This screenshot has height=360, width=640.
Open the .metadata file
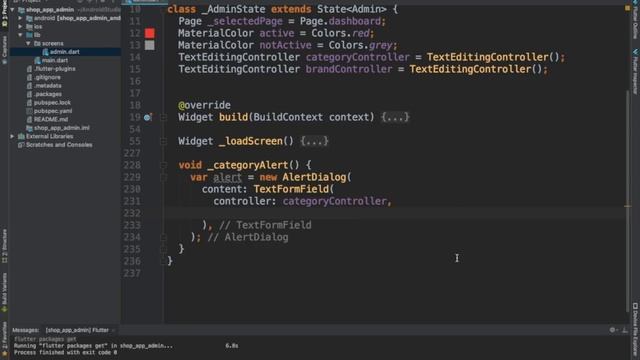coord(48,86)
